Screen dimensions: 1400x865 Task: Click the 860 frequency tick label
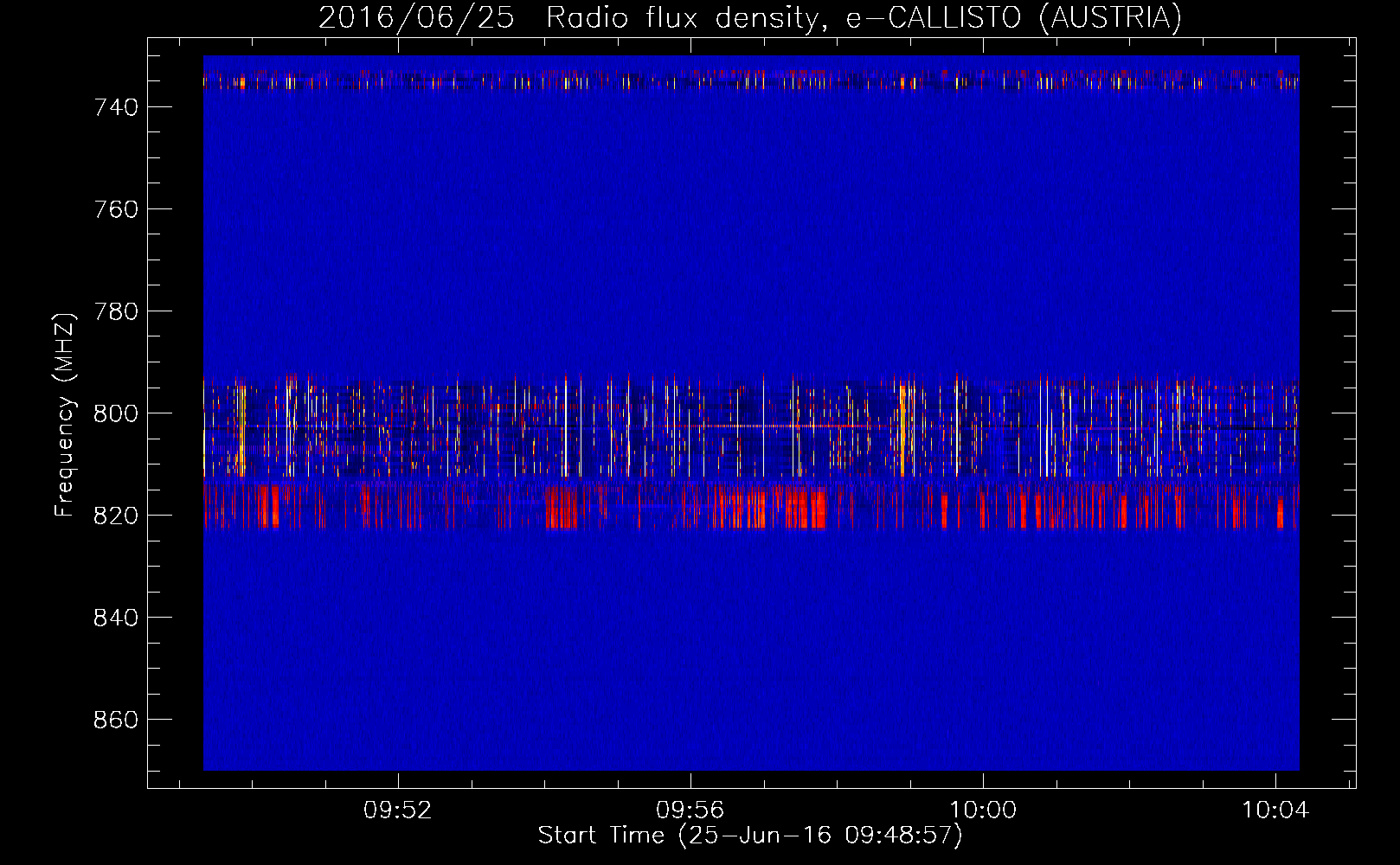tap(116, 720)
